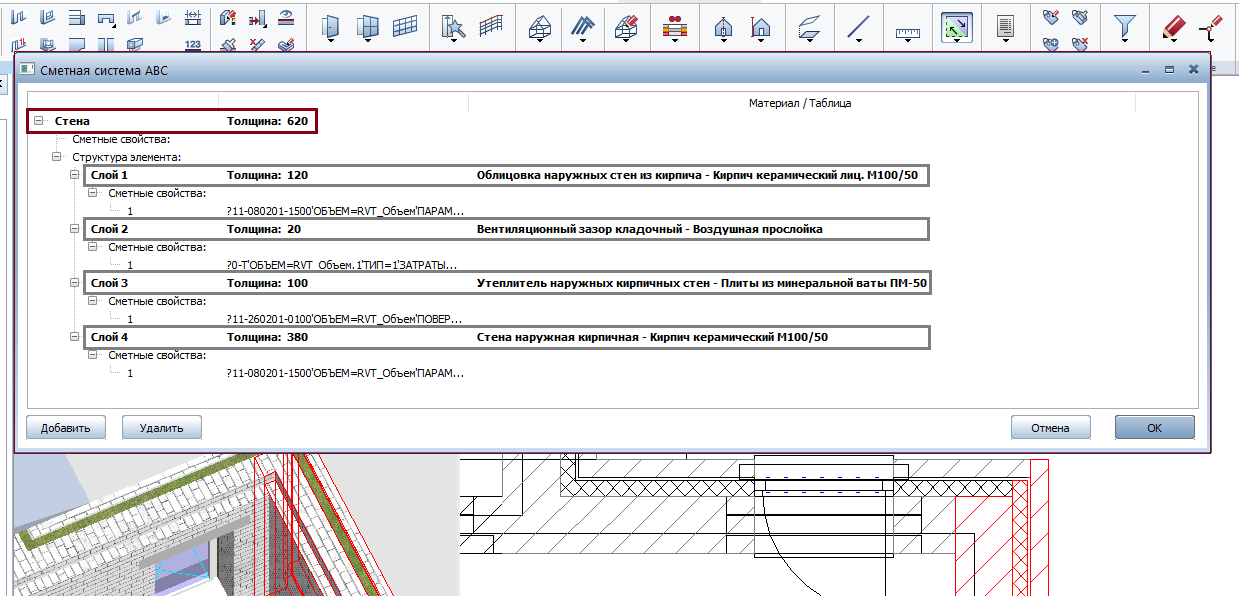Collapse the Слой 3 tree branch
The width and height of the screenshot is (1239, 596).
[x=75, y=283]
